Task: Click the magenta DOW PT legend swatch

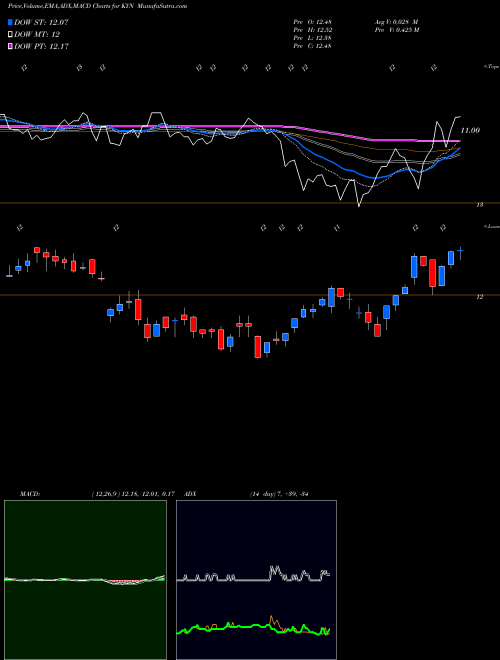Action: pos(10,46)
